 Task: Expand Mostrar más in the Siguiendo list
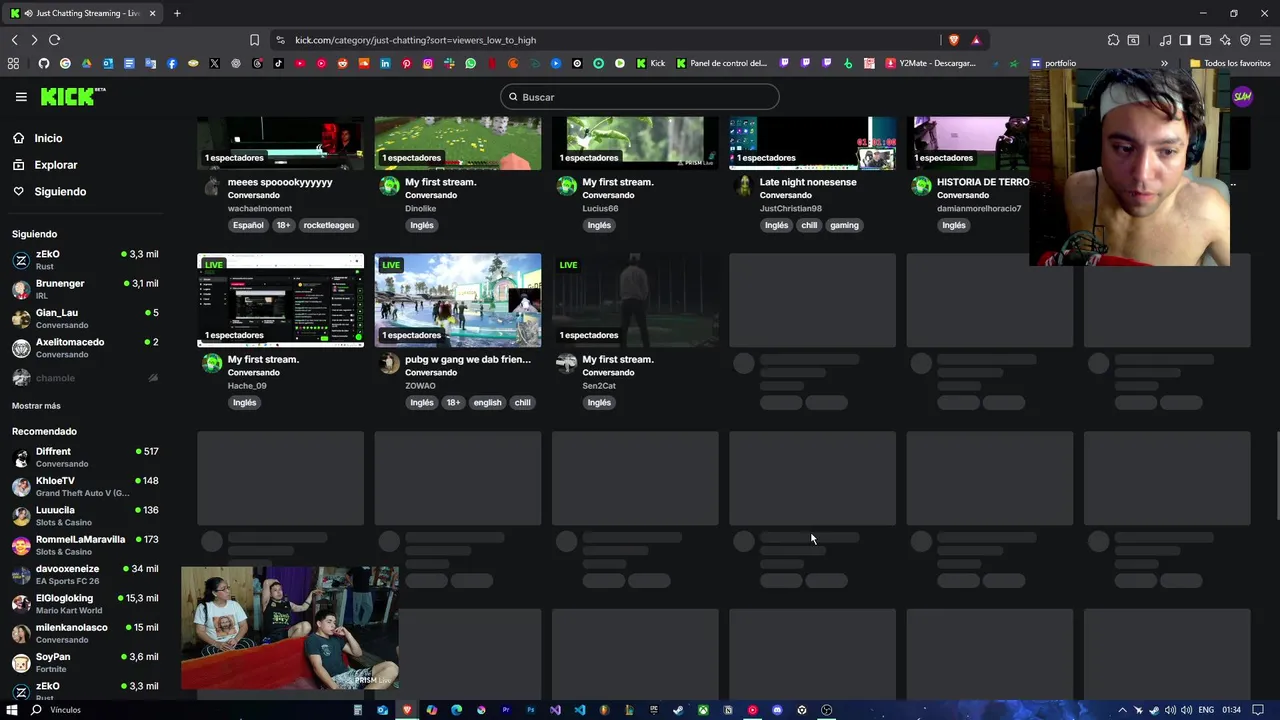(x=36, y=406)
